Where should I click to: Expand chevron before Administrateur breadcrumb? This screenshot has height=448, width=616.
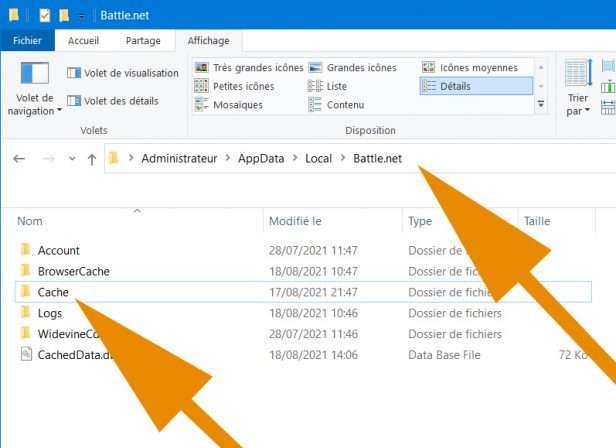[x=131, y=158]
